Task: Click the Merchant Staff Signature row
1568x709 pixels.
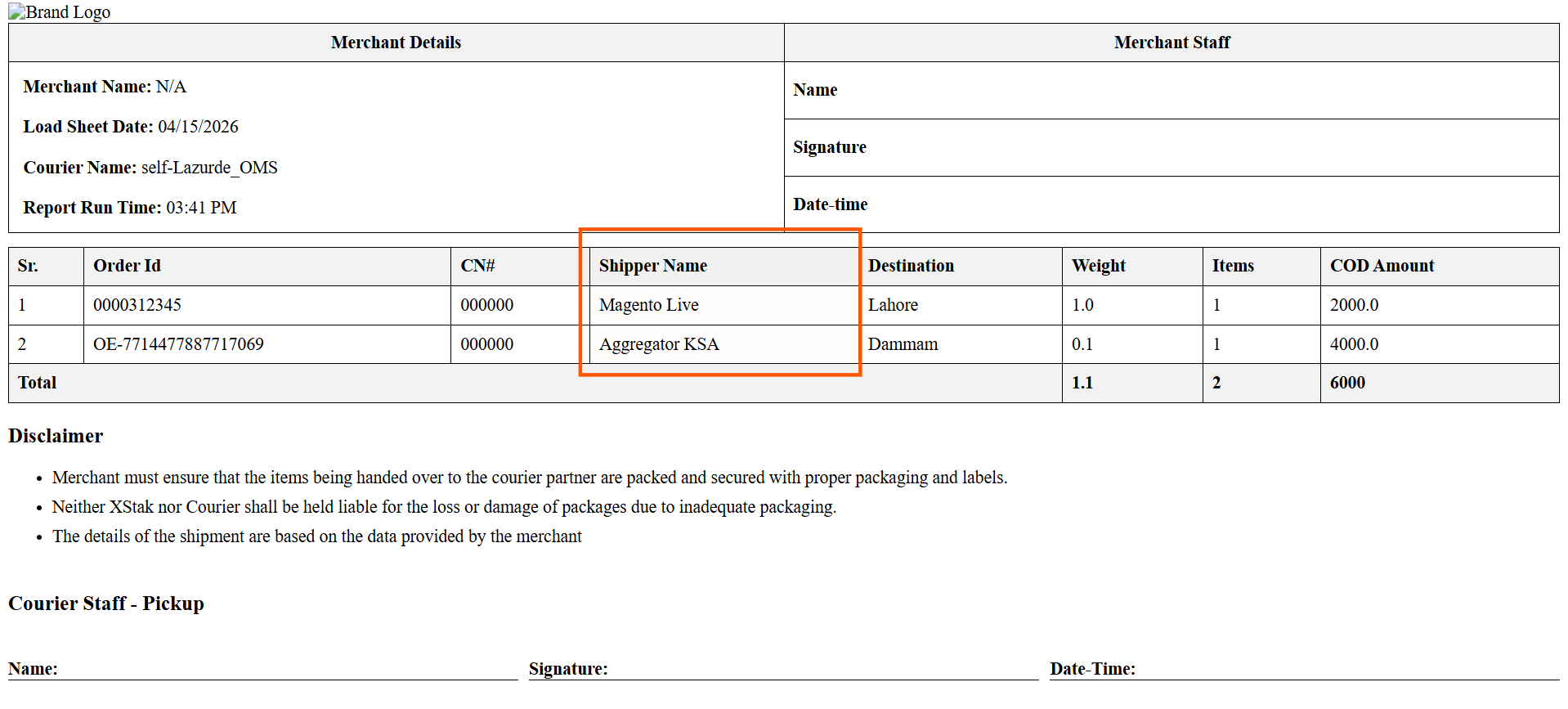Action: [x=1172, y=147]
